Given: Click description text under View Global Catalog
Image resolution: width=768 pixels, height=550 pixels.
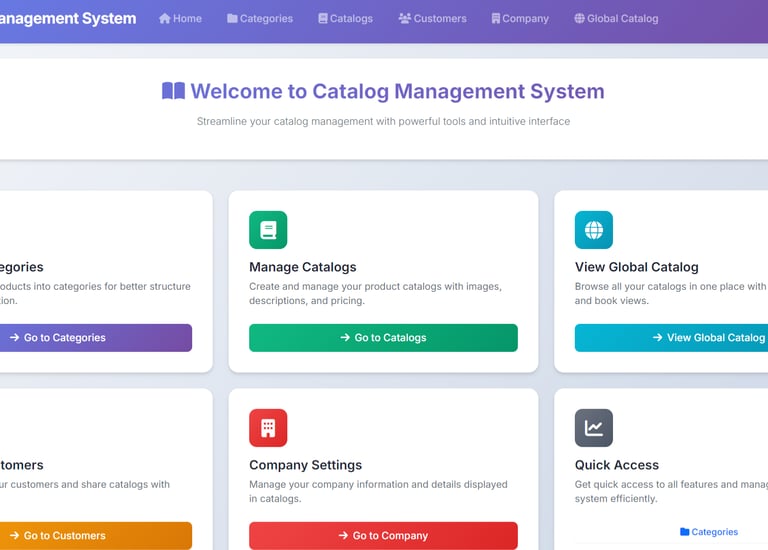Looking at the screenshot, I should pos(672,293).
